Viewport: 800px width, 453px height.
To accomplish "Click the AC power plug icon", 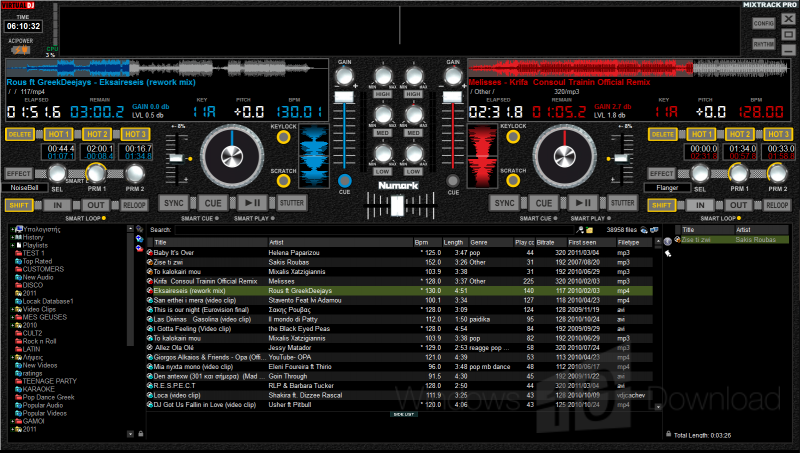I will point(21,50).
